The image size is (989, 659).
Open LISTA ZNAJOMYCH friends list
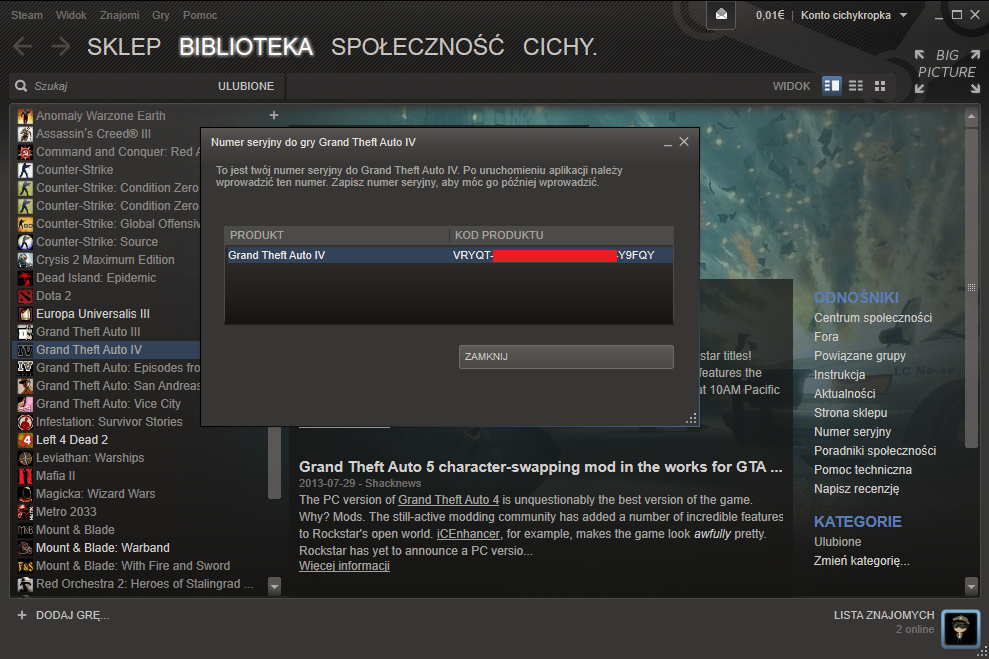pos(884,615)
